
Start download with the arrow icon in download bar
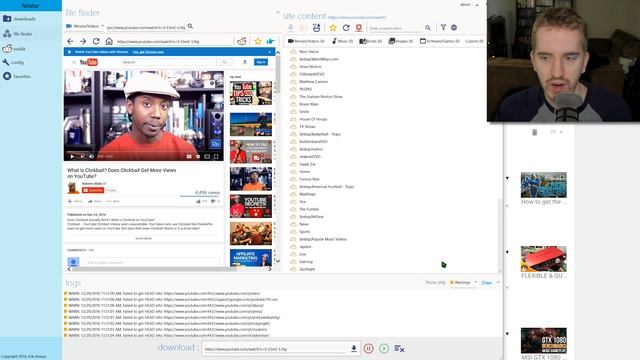[354, 348]
